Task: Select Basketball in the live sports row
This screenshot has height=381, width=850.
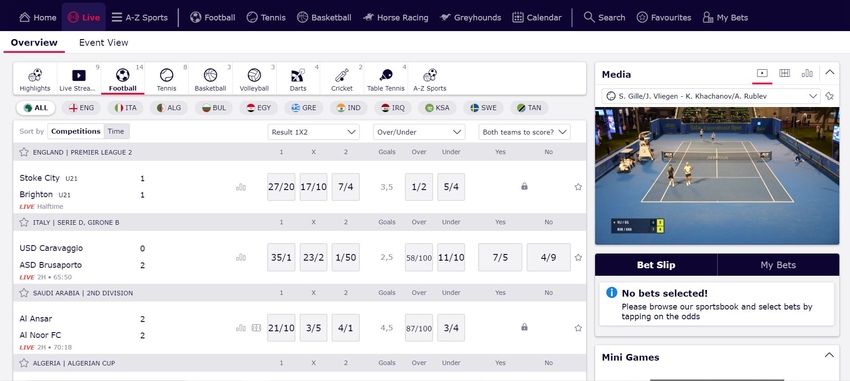Action: 210,79
